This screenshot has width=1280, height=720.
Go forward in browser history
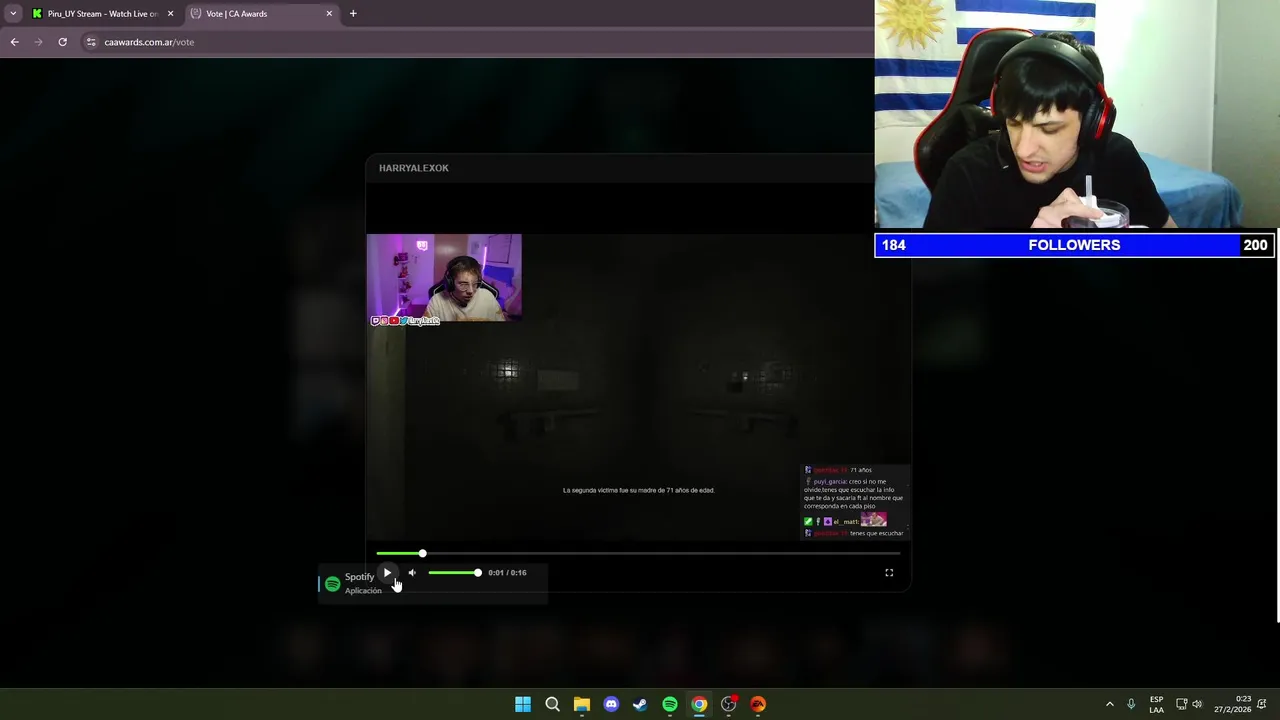click(38, 42)
